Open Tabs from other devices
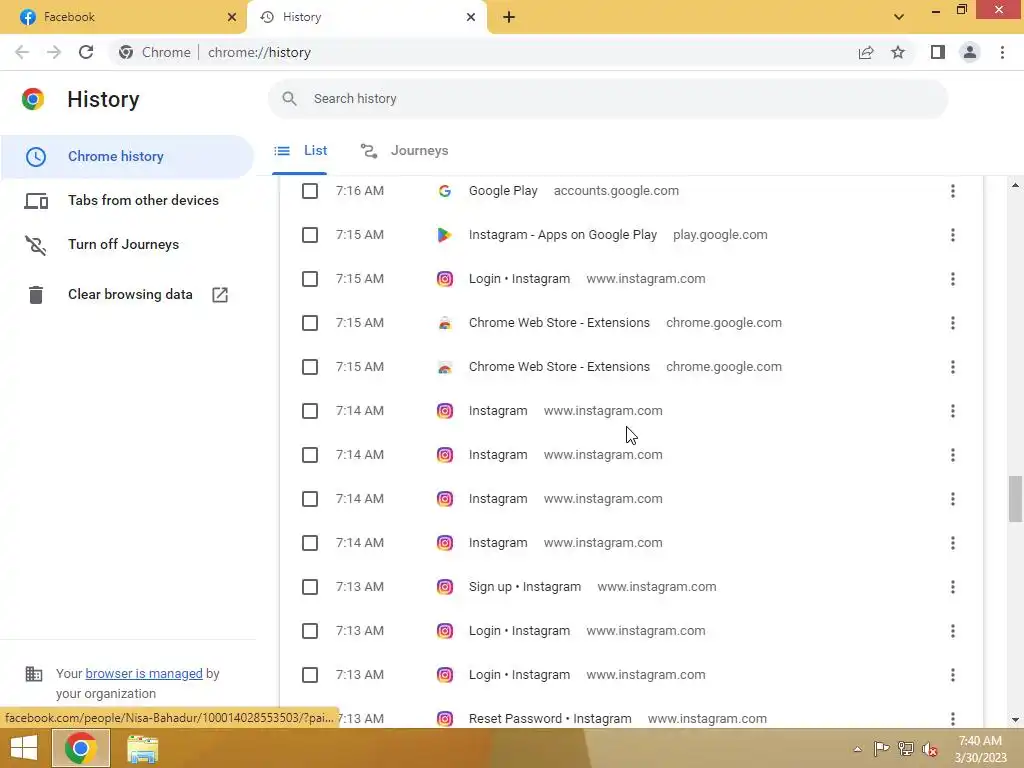Screen dimensions: 1024x768 (x=127, y=200)
